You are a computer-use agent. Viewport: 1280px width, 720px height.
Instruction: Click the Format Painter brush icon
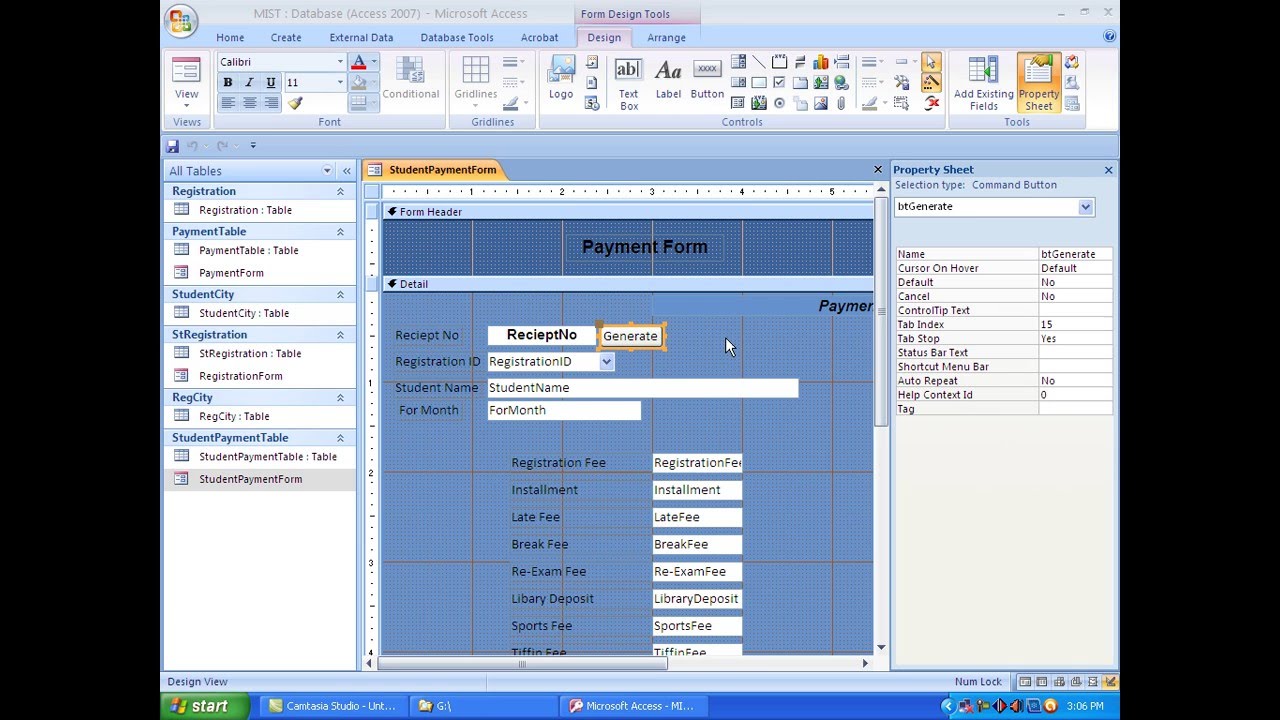tap(294, 103)
